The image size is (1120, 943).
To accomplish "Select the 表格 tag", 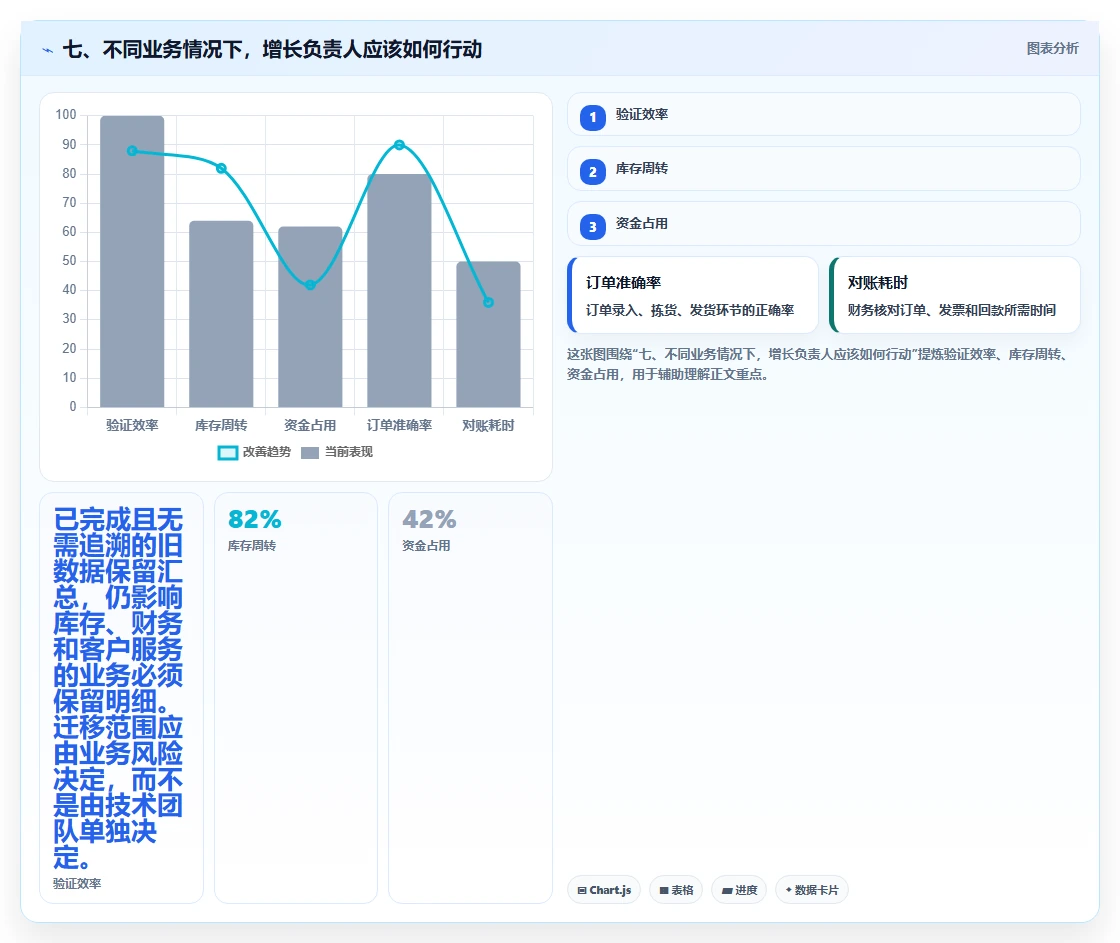I will [676, 890].
